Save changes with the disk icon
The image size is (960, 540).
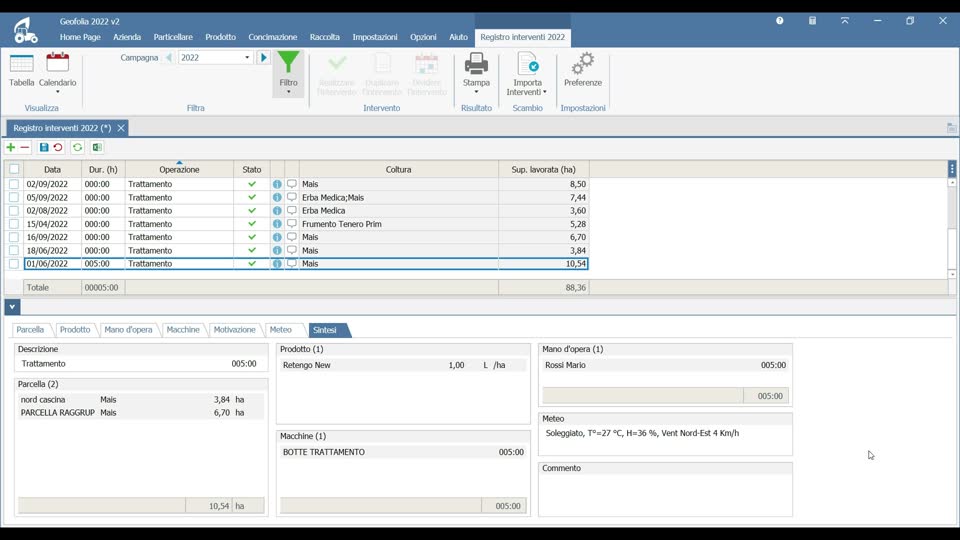point(43,147)
